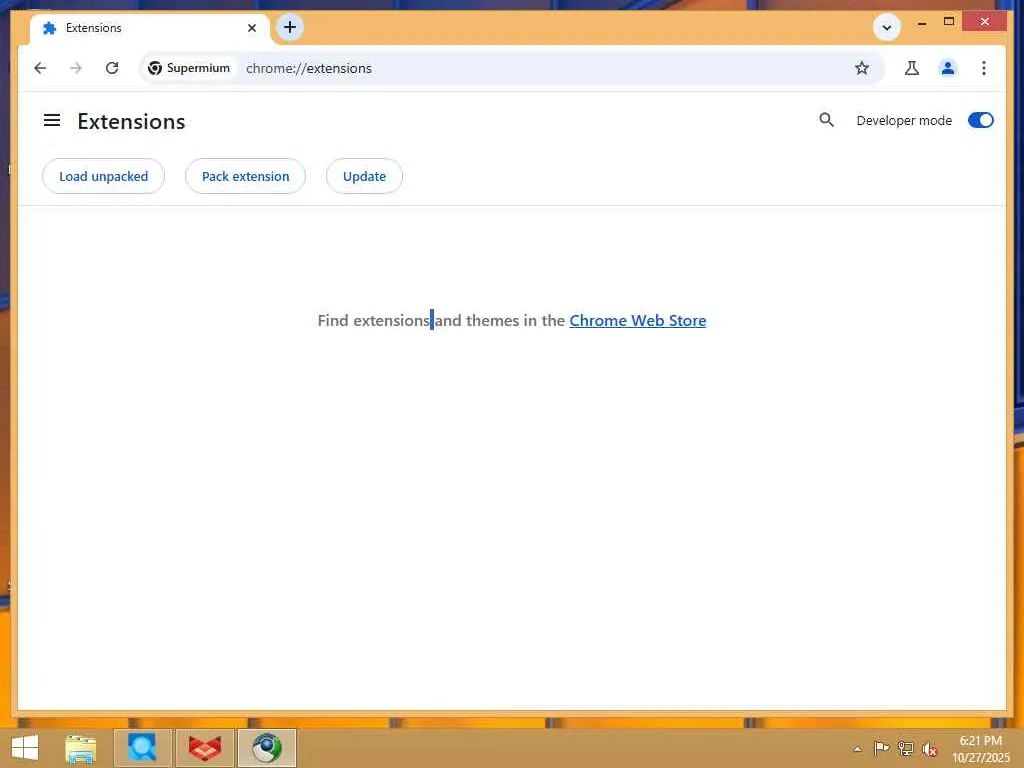
Task: Switch to Supermium browser in taskbar
Action: 266,748
